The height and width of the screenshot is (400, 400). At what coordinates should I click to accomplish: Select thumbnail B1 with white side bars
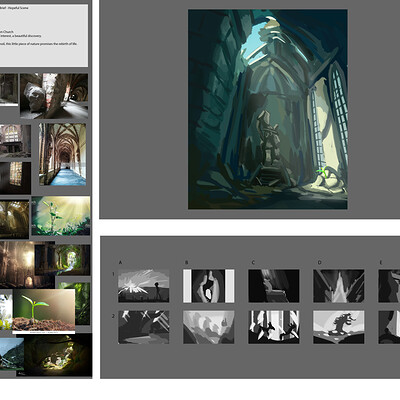coord(209,286)
